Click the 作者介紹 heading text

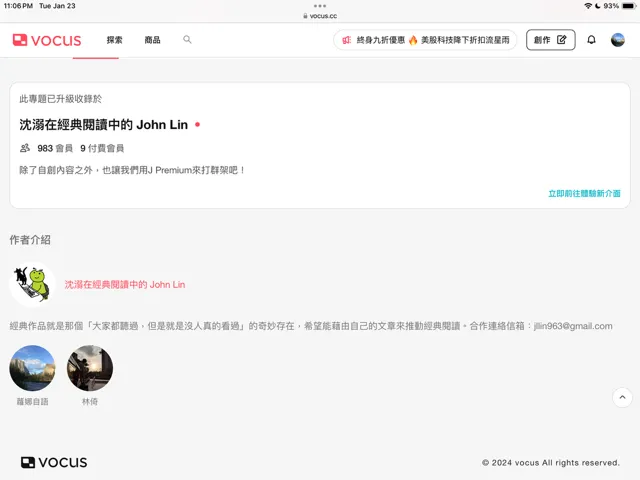(30, 240)
